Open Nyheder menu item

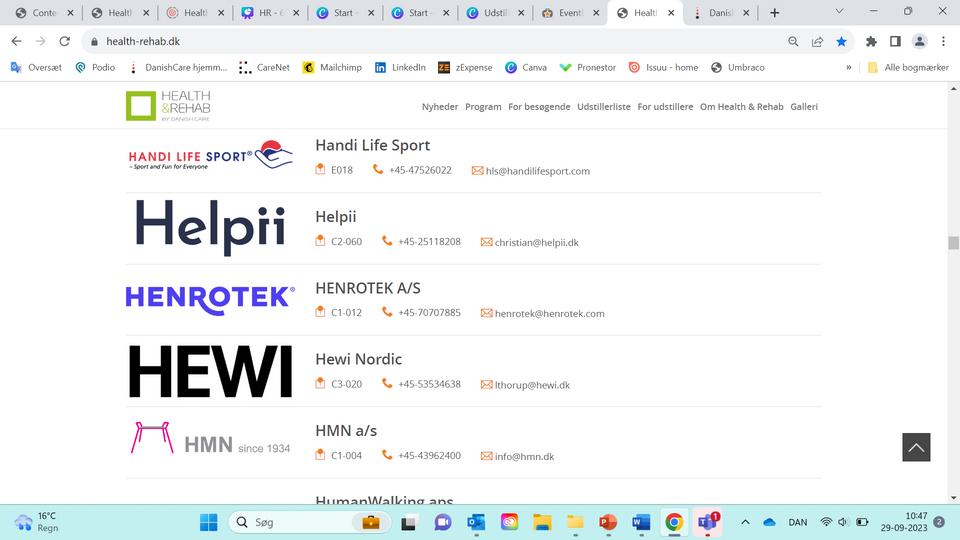(x=440, y=107)
